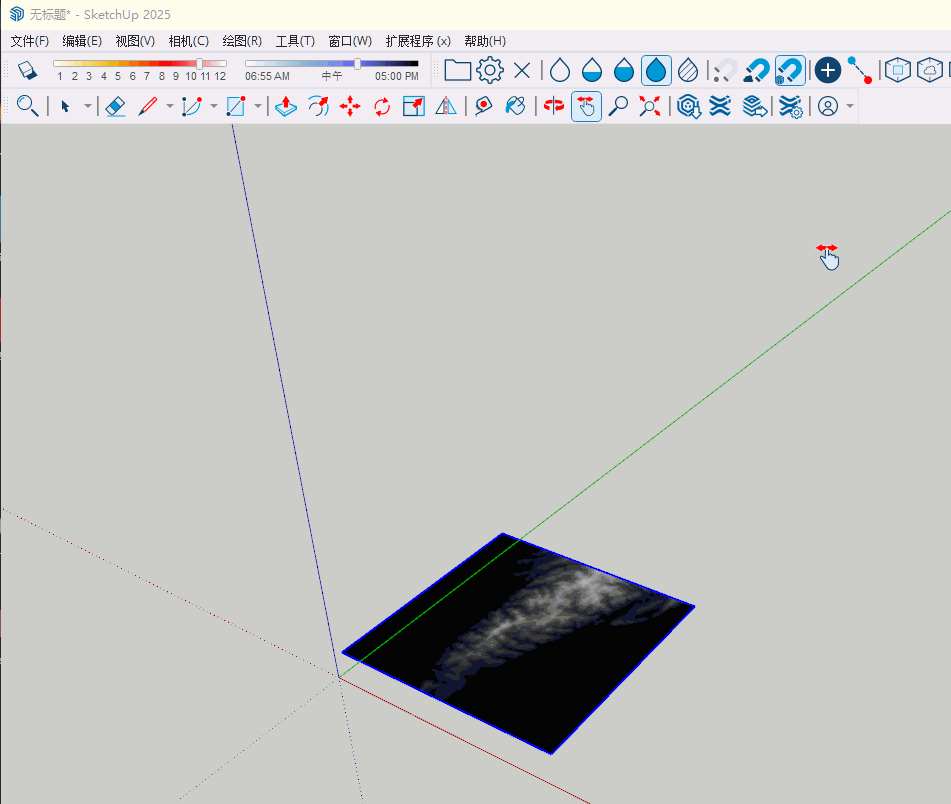The height and width of the screenshot is (804, 951).
Task: Choose the half-filled water drop option
Action: pyautogui.click(x=592, y=70)
